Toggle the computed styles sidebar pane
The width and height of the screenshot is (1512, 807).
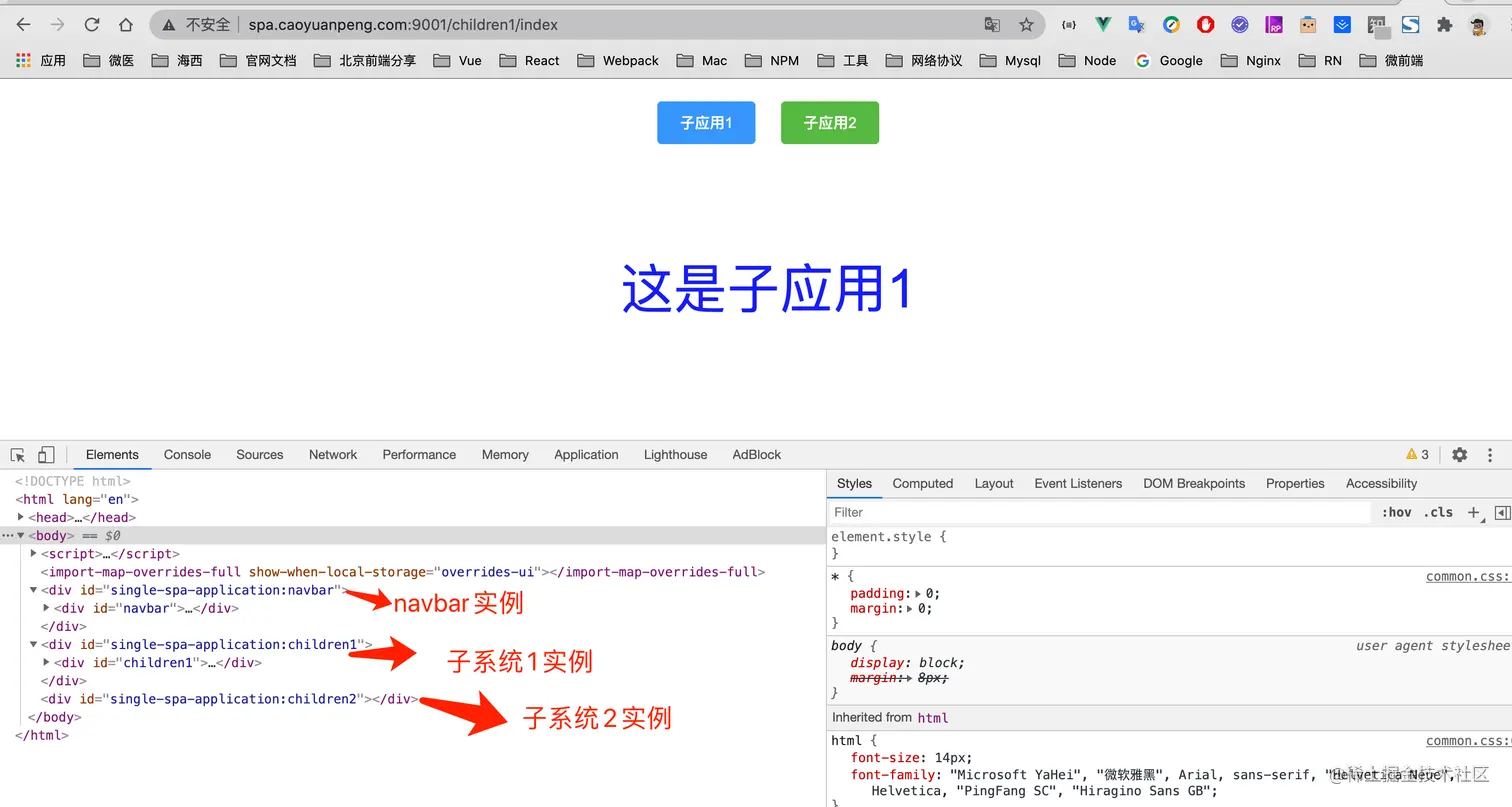coord(1501,512)
